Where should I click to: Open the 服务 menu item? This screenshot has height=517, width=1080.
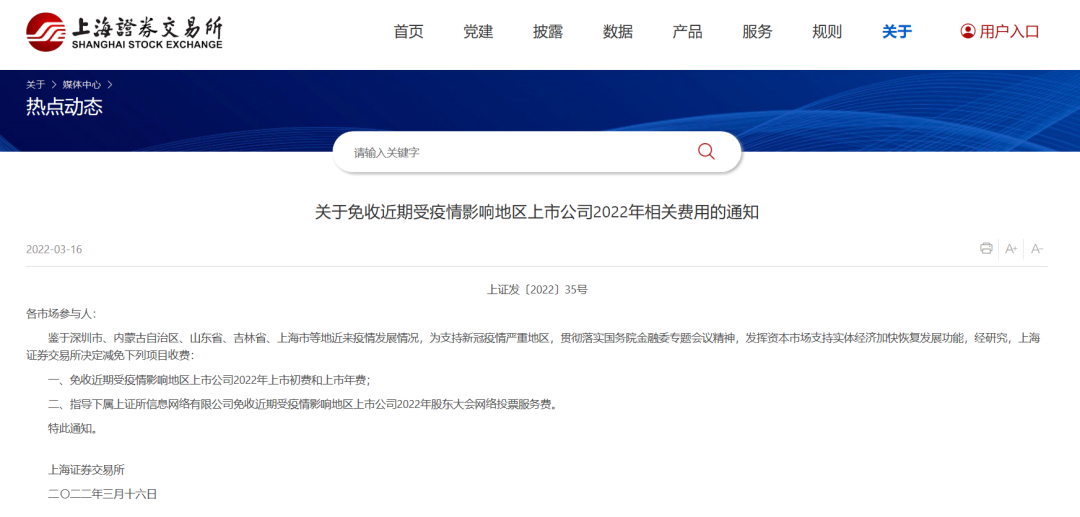point(757,31)
